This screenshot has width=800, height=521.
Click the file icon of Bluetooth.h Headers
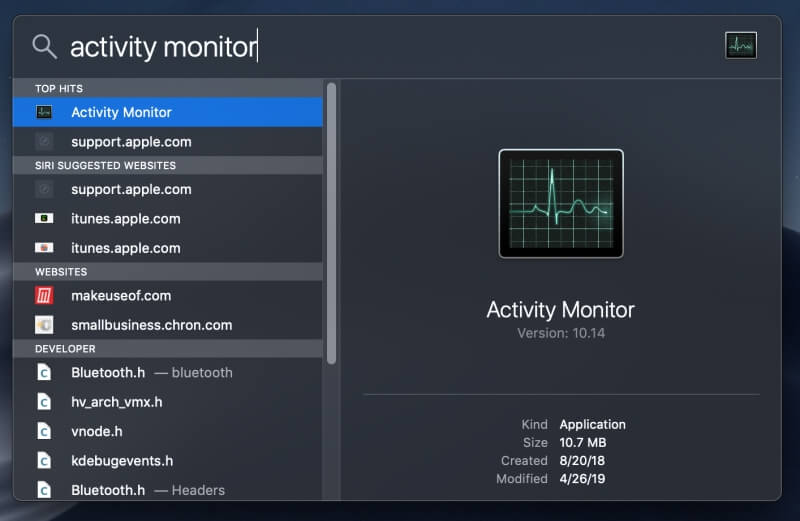(x=44, y=490)
